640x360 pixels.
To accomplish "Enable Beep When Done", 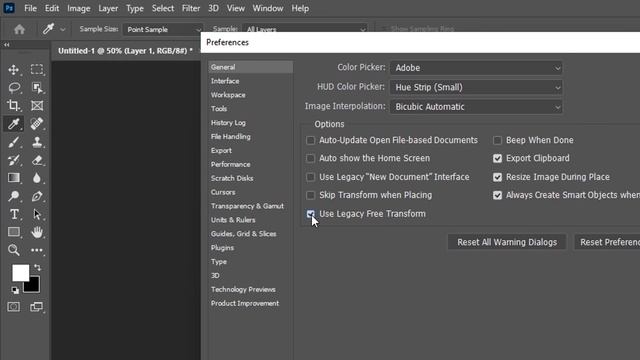I will (x=497, y=140).
